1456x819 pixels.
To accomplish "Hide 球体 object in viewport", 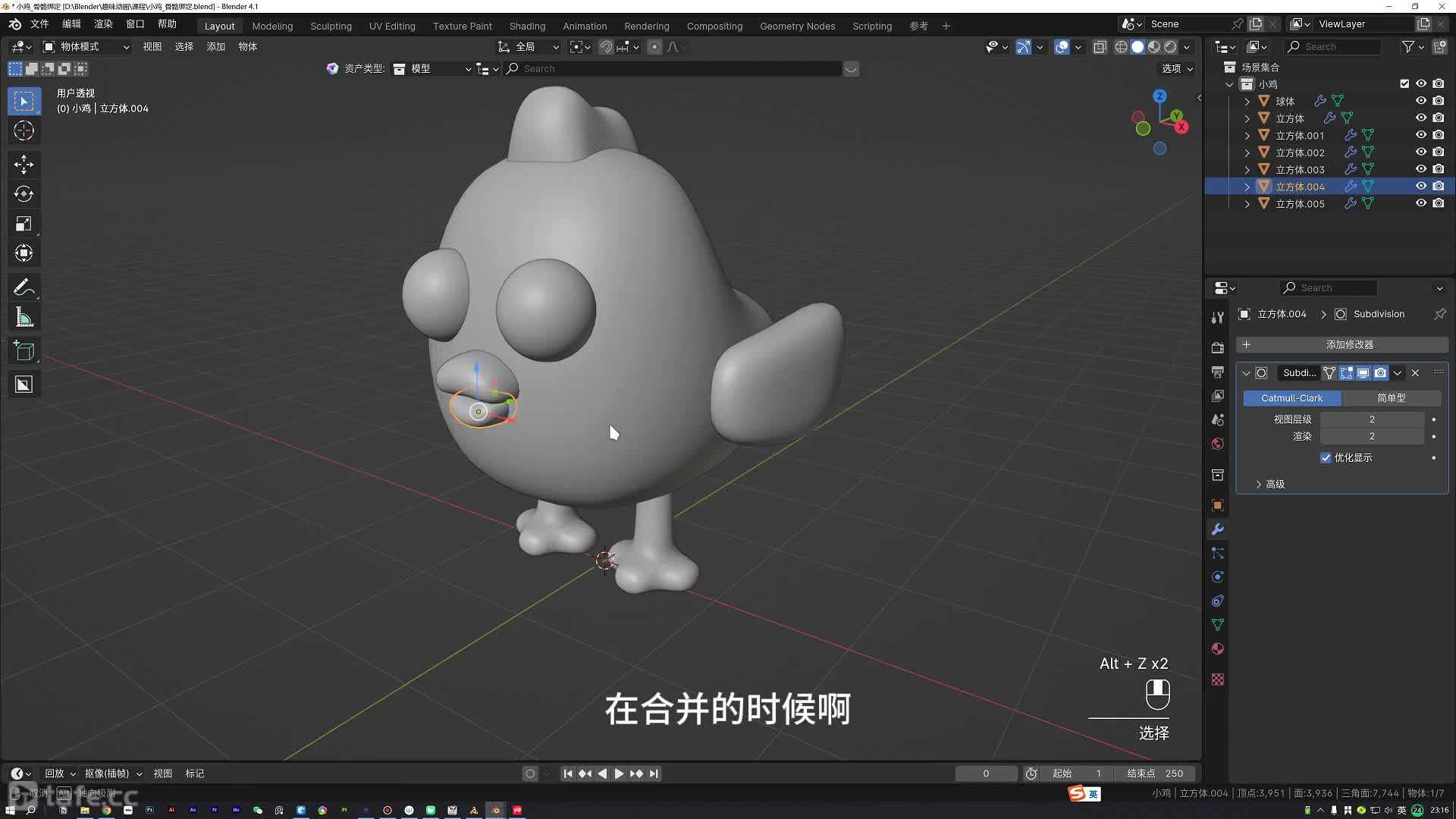I will pyautogui.click(x=1421, y=101).
